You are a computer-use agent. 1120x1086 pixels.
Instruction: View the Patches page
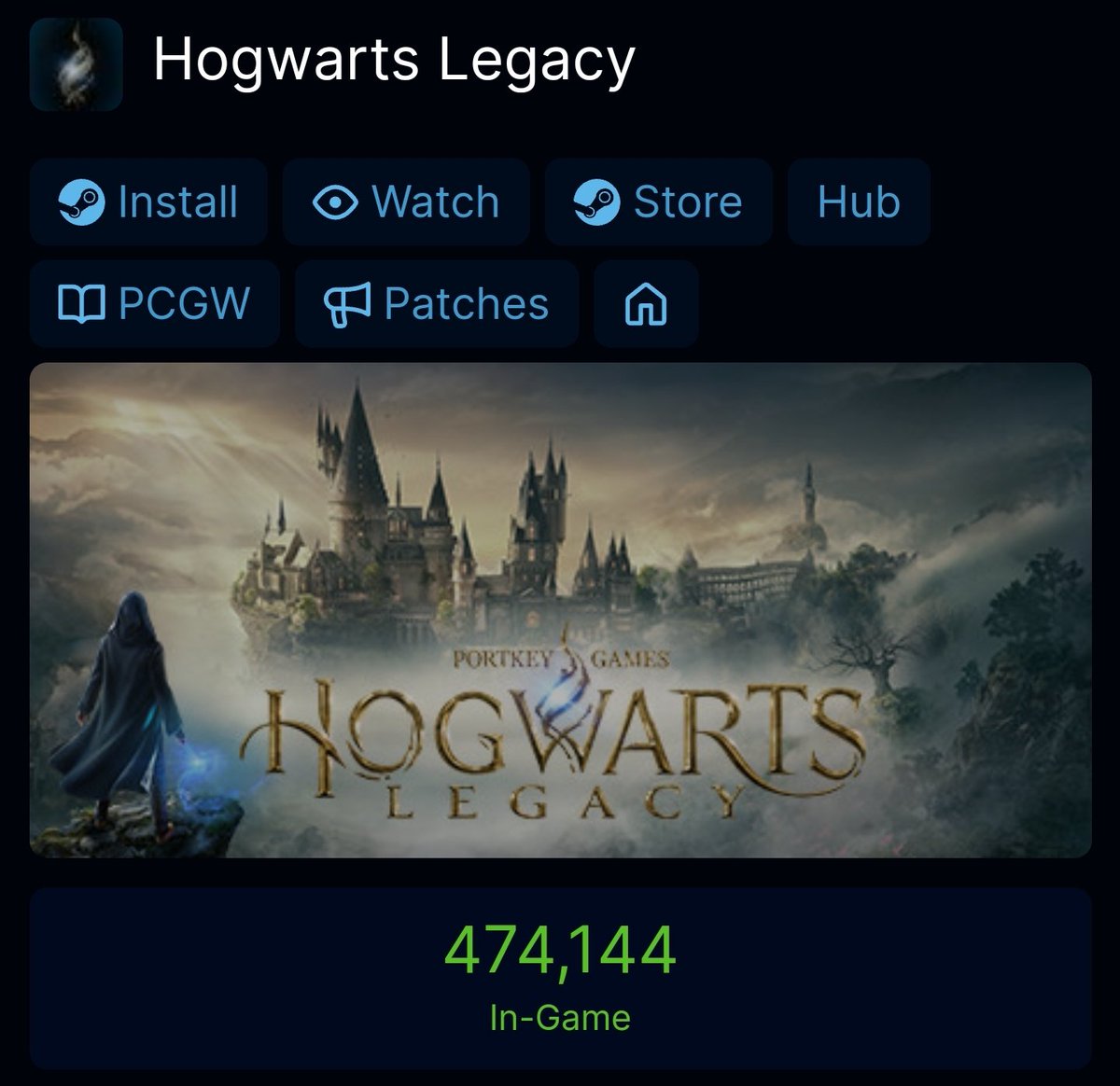(x=437, y=304)
